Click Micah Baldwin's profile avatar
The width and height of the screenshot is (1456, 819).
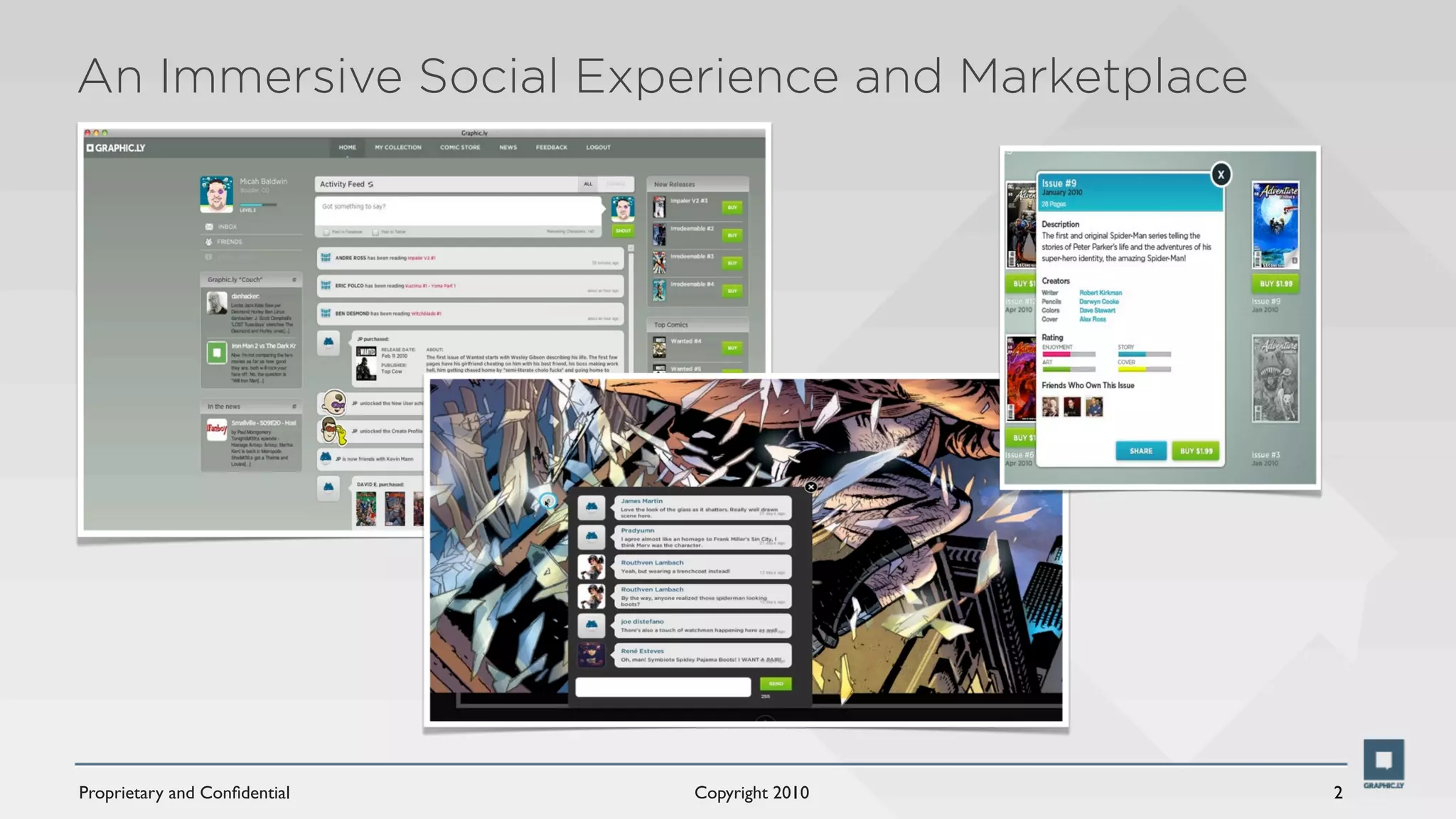216,194
